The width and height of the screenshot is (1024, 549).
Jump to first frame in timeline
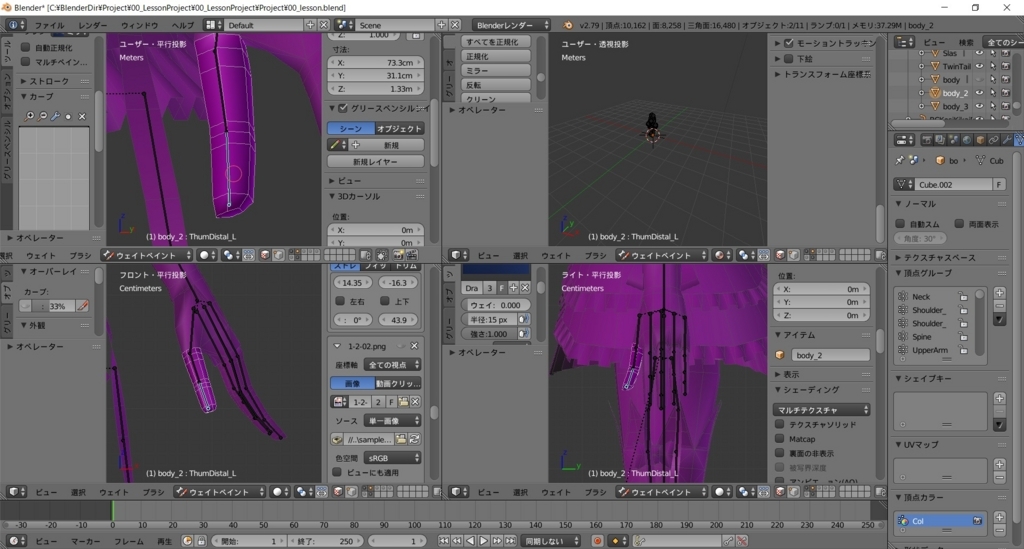[x=443, y=541]
